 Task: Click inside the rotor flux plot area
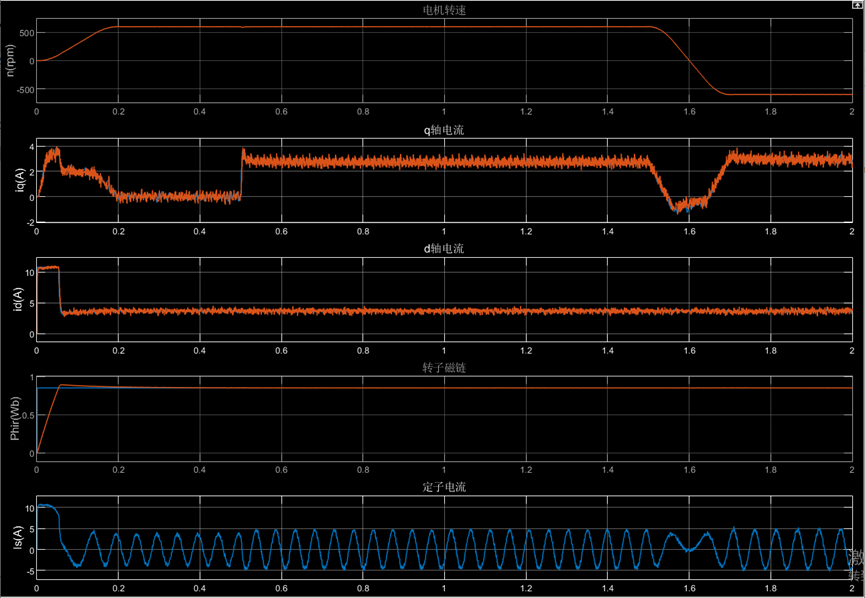[444, 418]
